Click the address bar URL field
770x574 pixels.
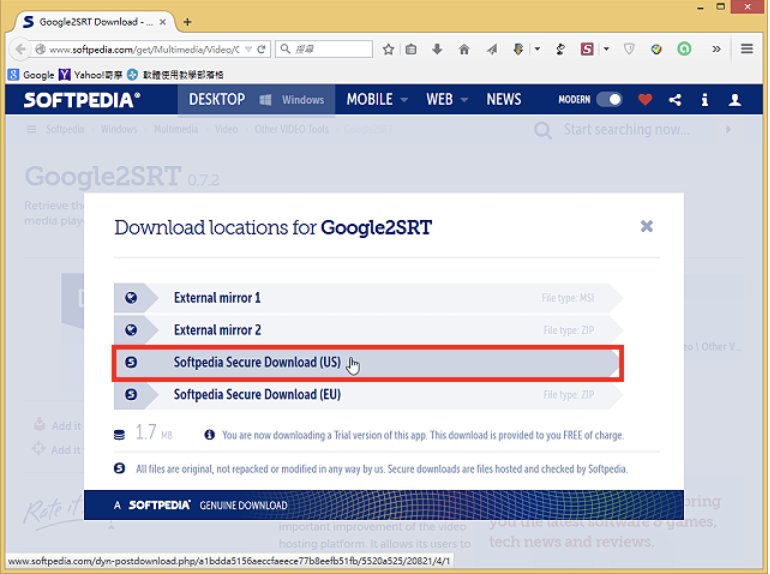coord(144,49)
